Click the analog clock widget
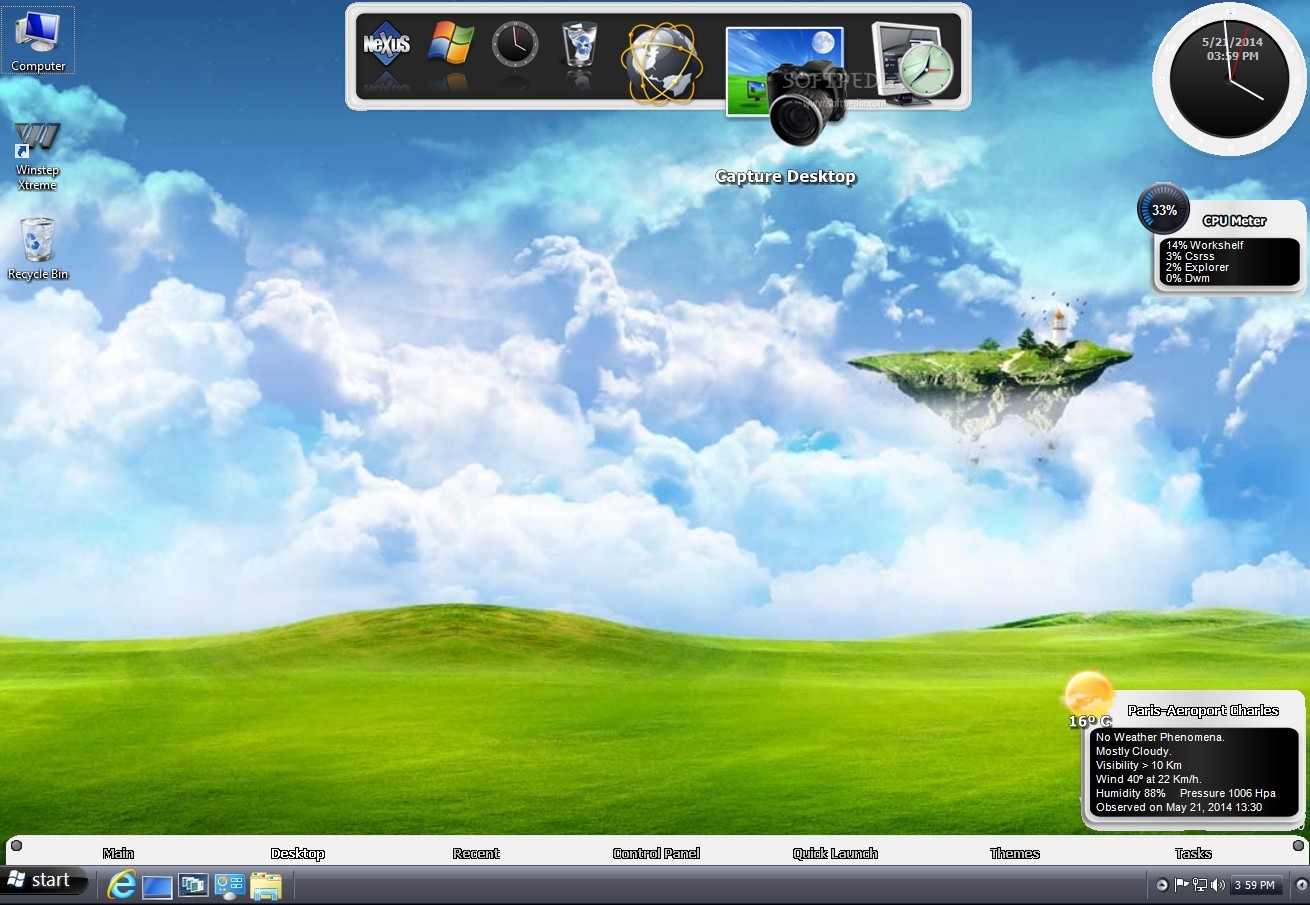The height and width of the screenshot is (905, 1310). click(x=1229, y=80)
